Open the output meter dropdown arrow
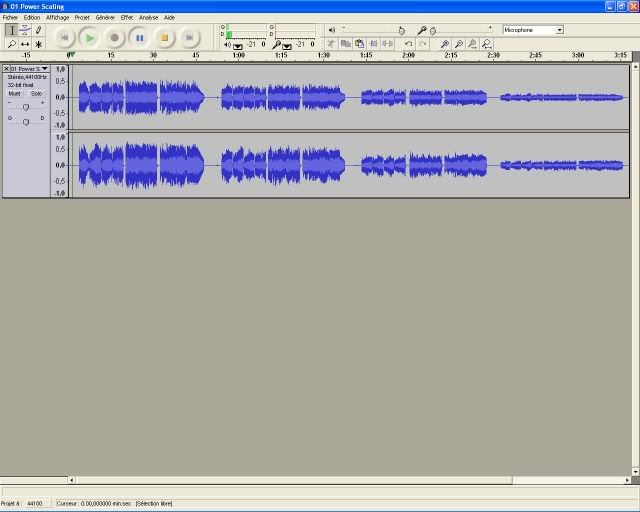 (x=238, y=46)
